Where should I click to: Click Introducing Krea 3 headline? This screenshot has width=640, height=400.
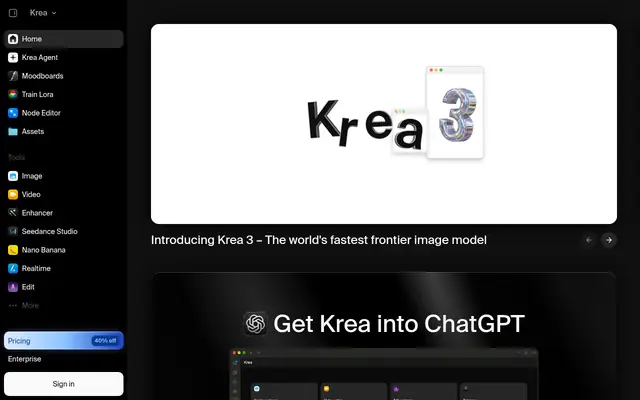319,240
